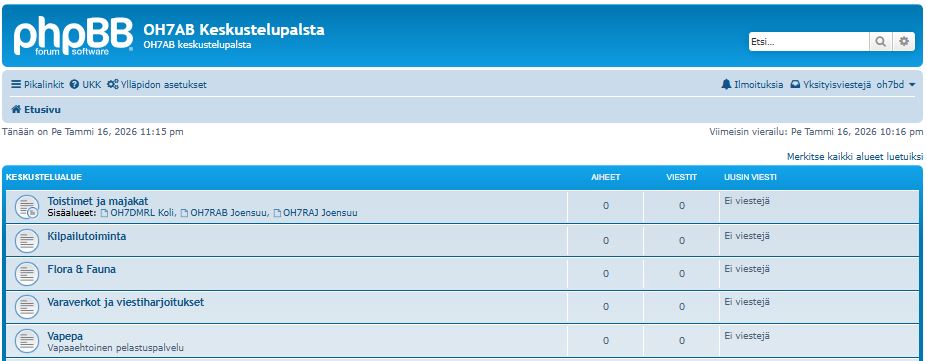Image resolution: width=927 pixels, height=361 pixels.
Task: Open the Vapepa forum
Action: (65, 336)
